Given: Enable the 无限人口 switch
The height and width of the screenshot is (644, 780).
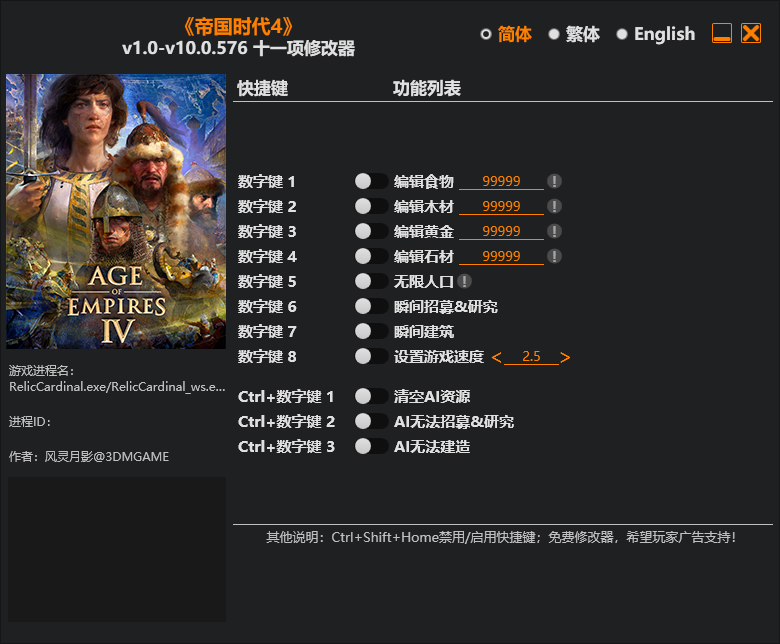Looking at the screenshot, I should 371,281.
